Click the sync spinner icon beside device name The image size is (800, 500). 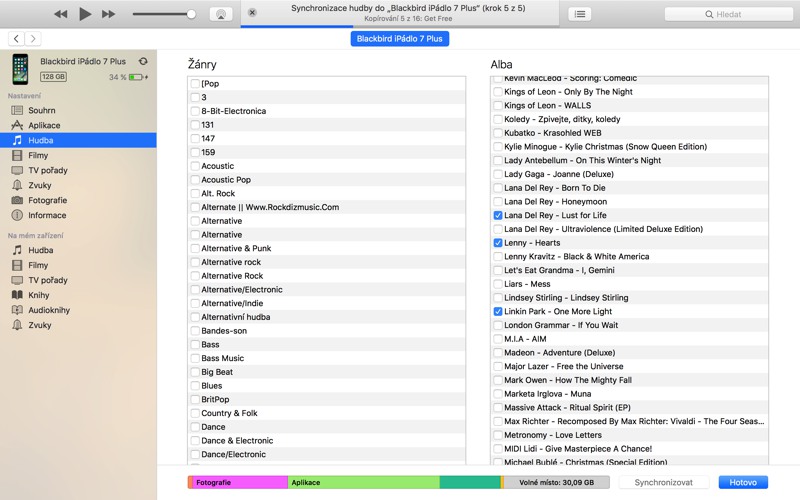(143, 61)
